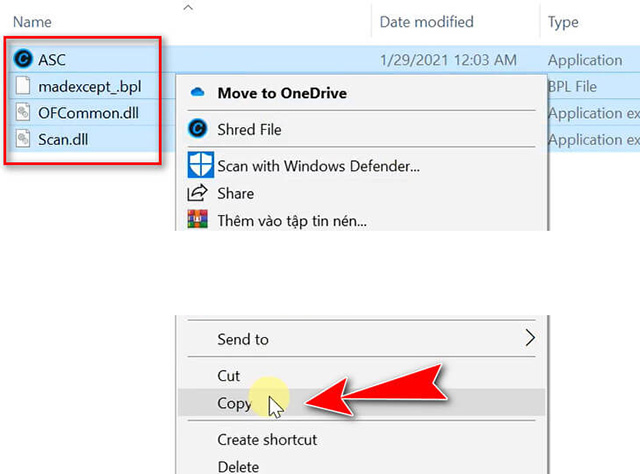The image size is (640, 474).
Task: Click the Application type of ASC
Action: click(x=585, y=60)
